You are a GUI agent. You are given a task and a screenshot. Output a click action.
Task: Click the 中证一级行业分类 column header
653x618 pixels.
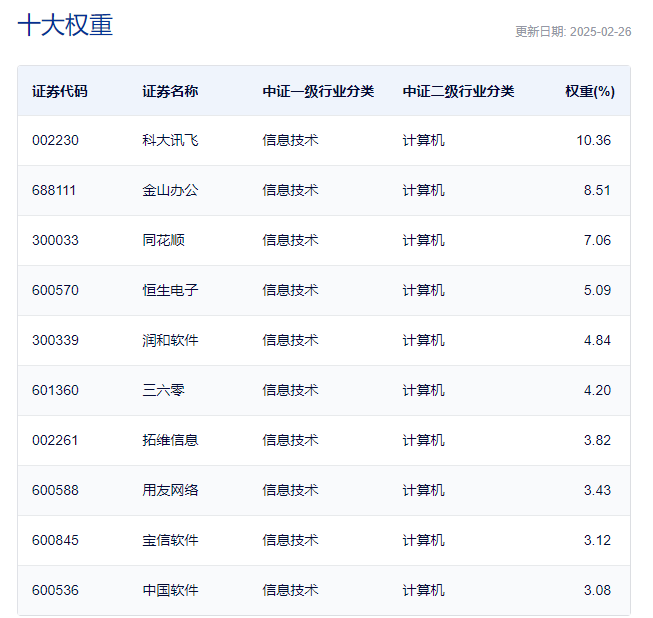point(318,91)
